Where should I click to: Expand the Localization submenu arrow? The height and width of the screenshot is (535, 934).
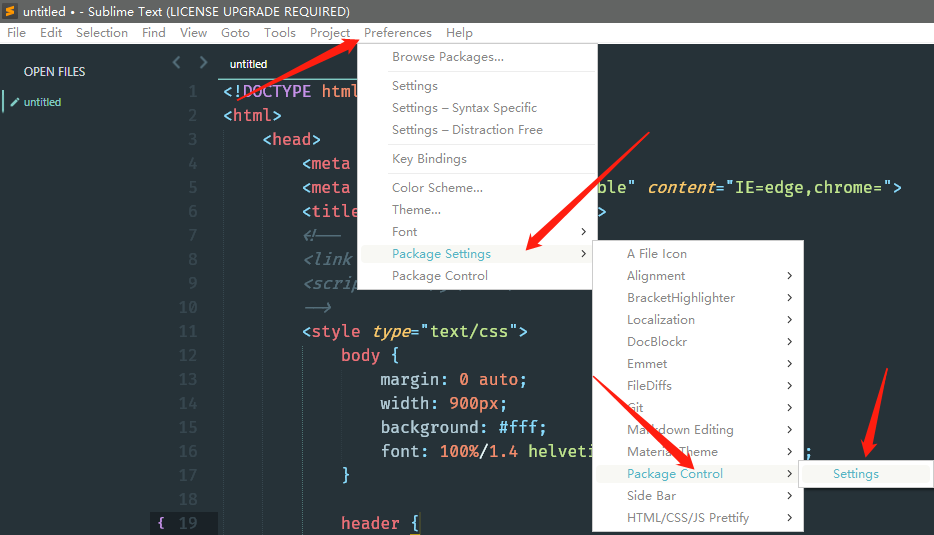[789, 320]
